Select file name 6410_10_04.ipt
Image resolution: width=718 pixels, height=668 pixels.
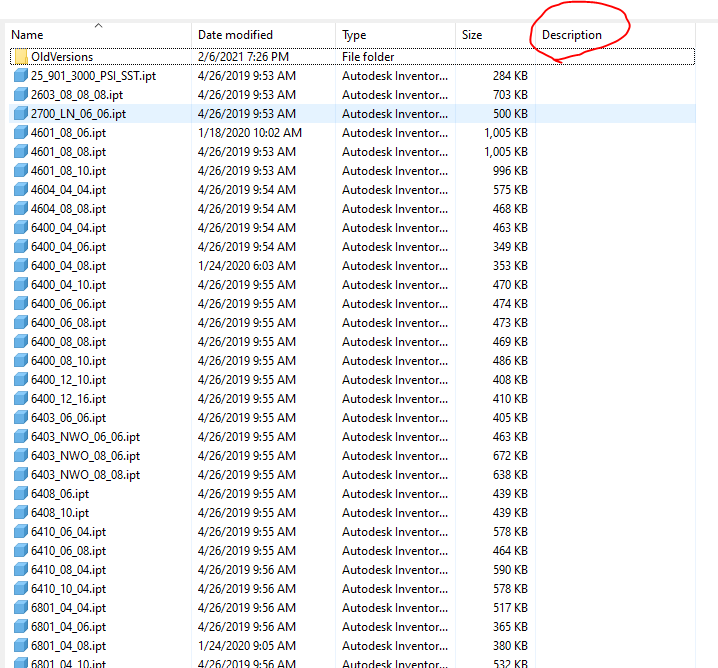coord(68,589)
